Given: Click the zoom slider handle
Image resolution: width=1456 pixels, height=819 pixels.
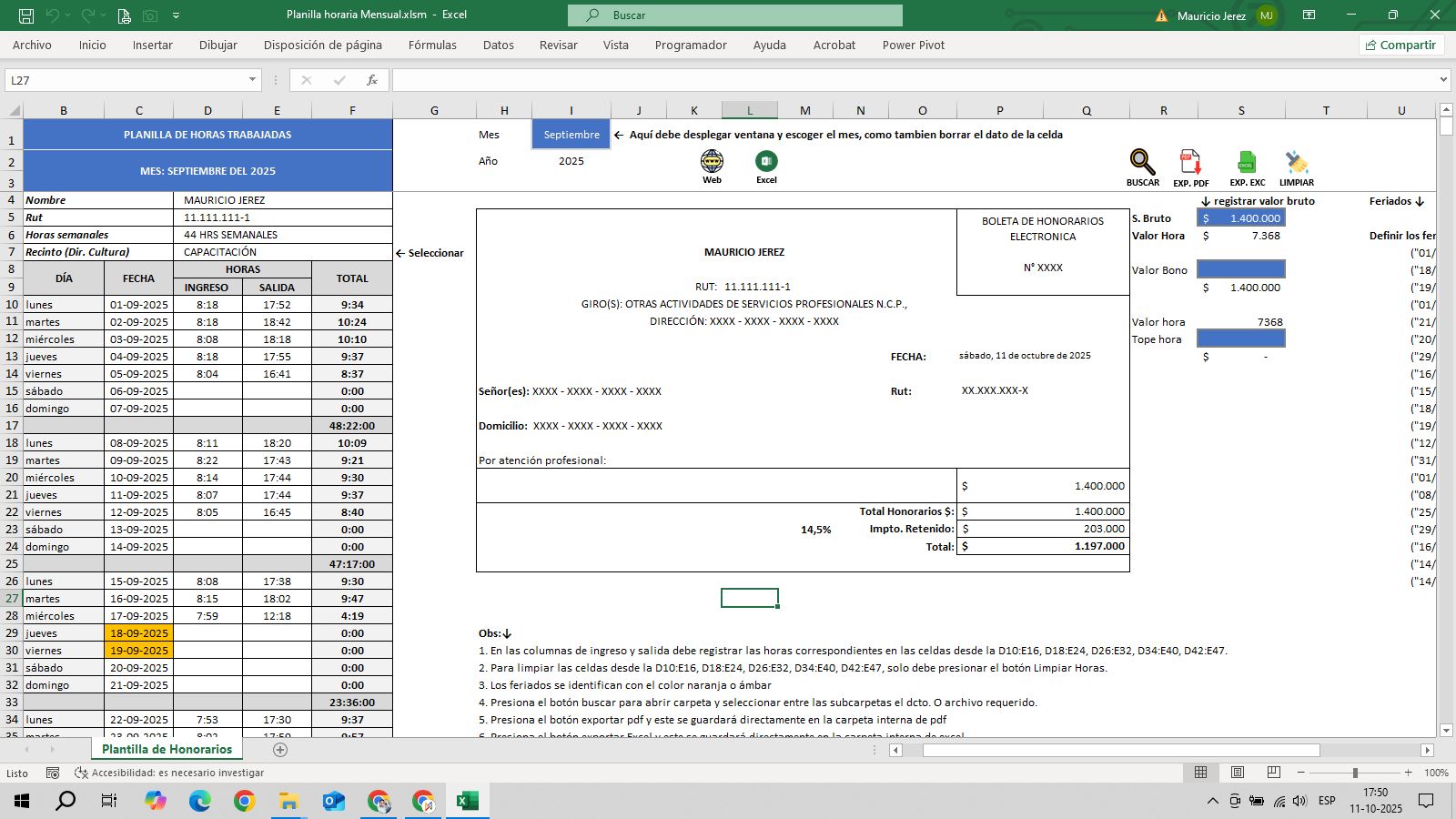Looking at the screenshot, I should click(x=1355, y=773).
